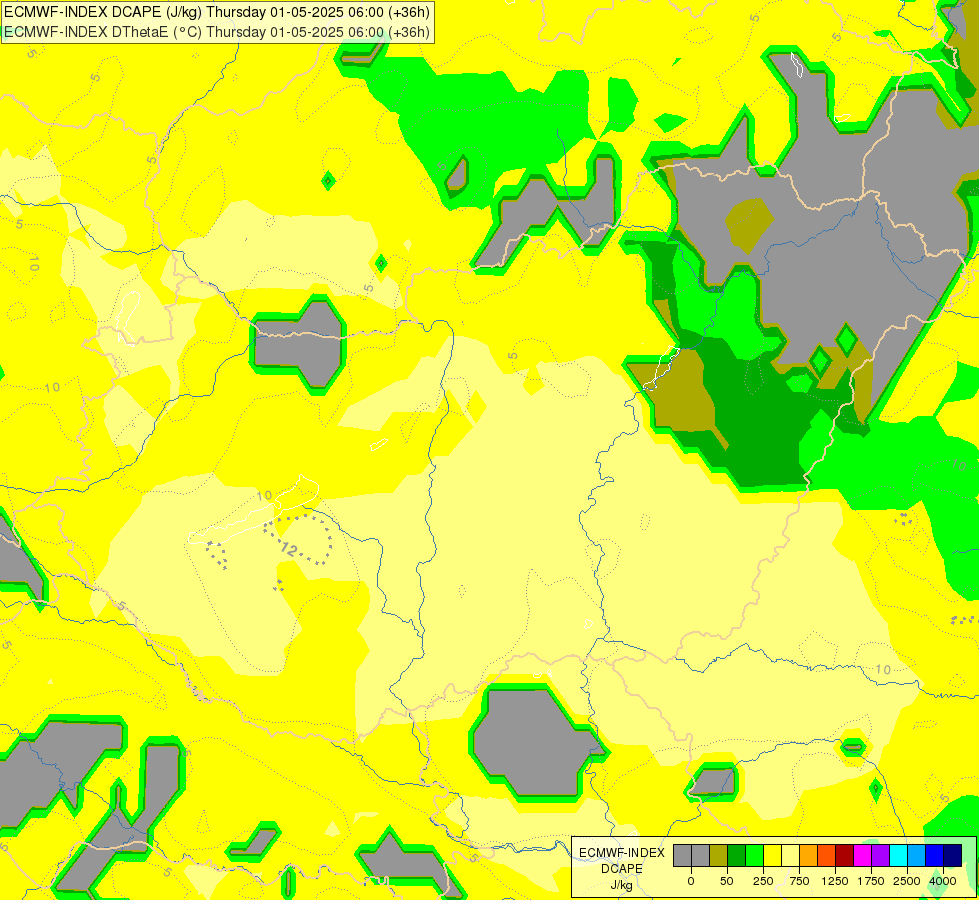This screenshot has height=900, width=979.
Task: Click the legend value "750"
Action: coord(799,881)
